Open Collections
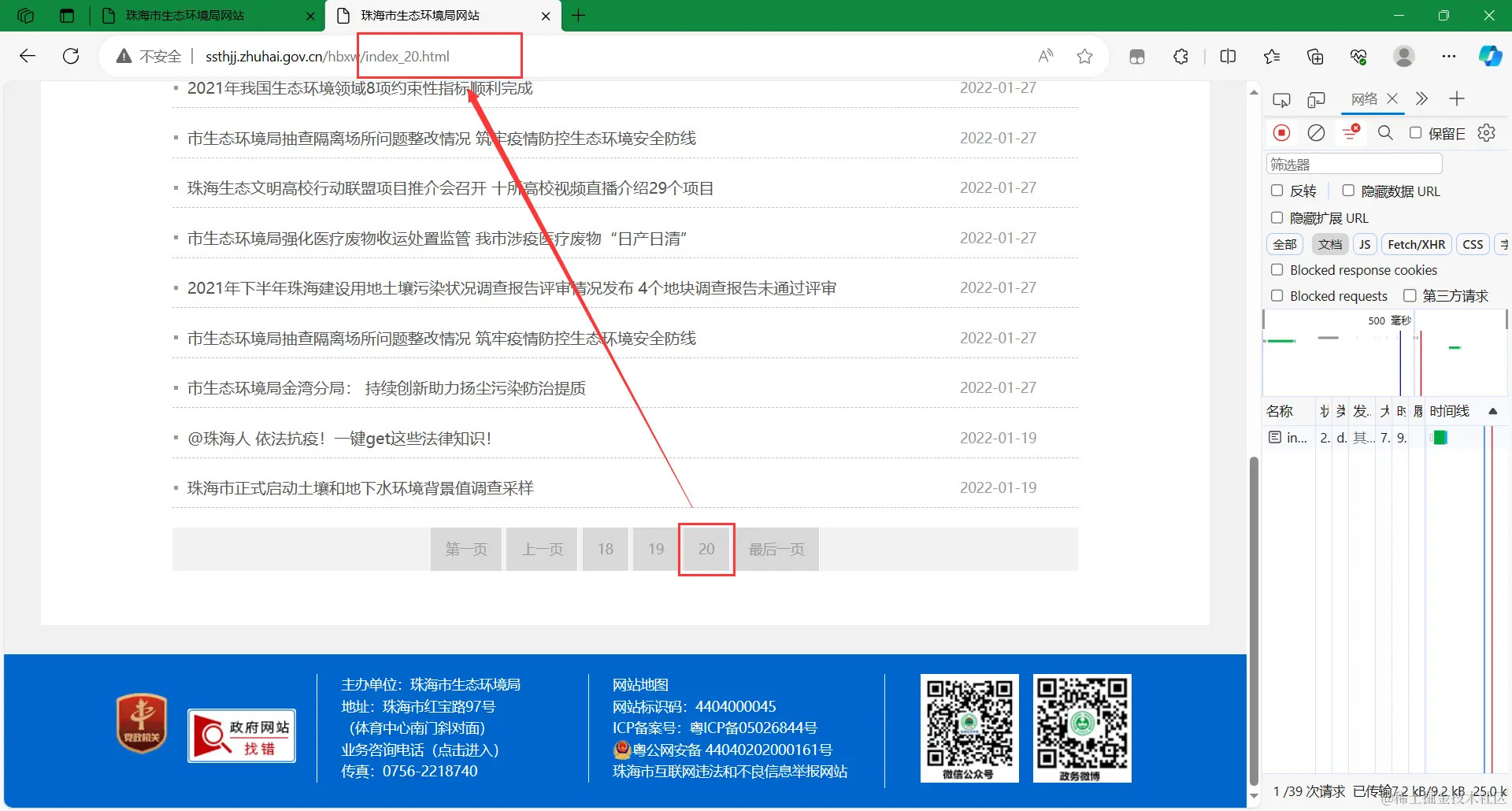This screenshot has height=811, width=1512. click(x=1315, y=56)
